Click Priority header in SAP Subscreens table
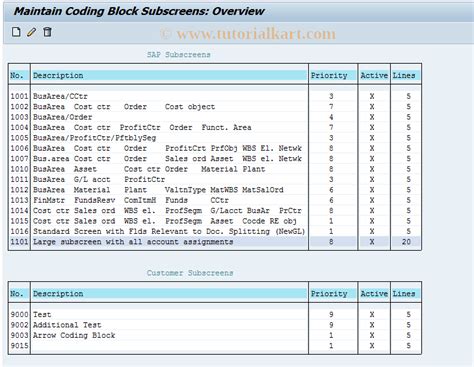The height and width of the screenshot is (367, 474). pos(329,76)
